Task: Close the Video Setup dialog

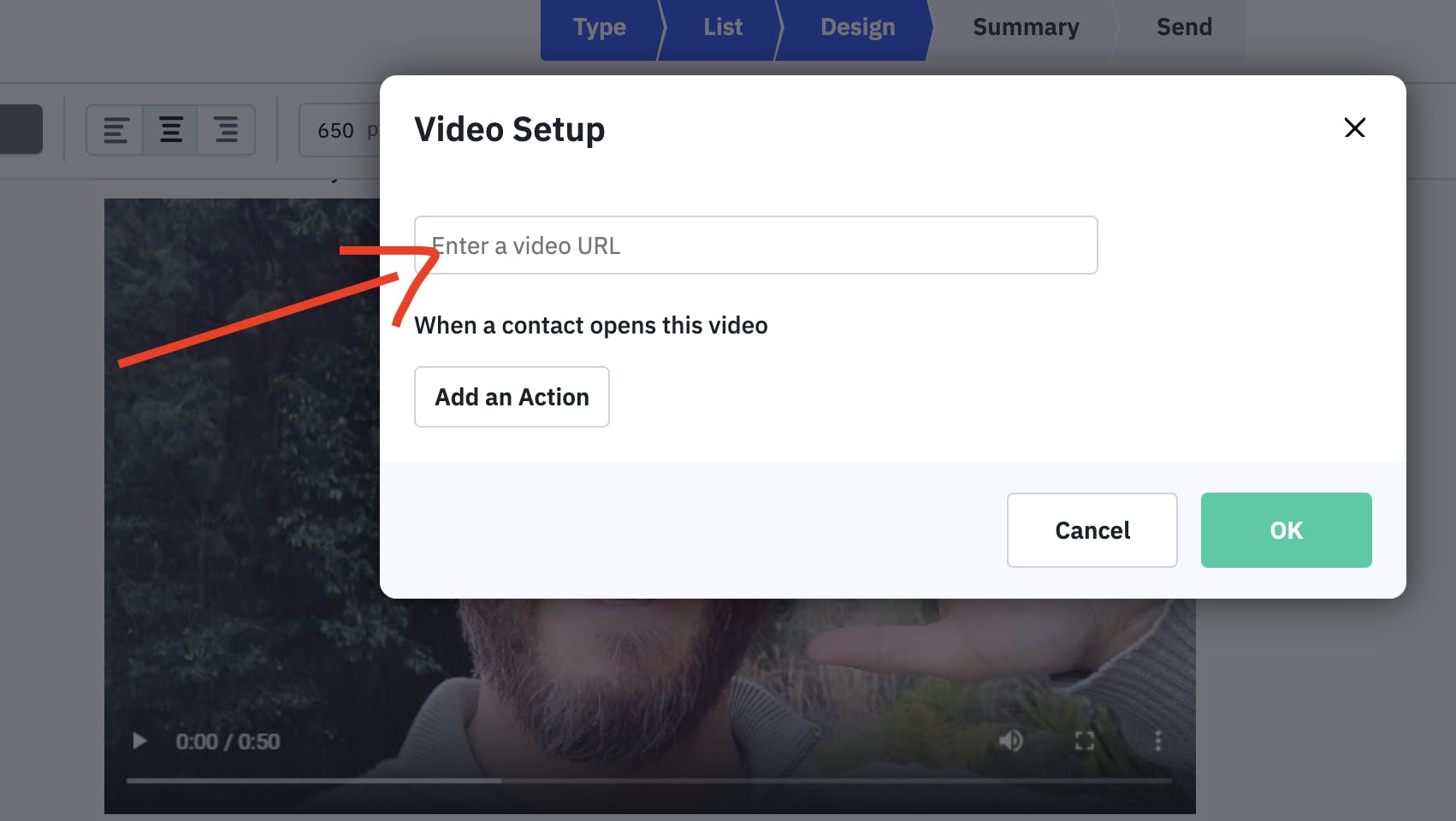Action: tap(1354, 128)
